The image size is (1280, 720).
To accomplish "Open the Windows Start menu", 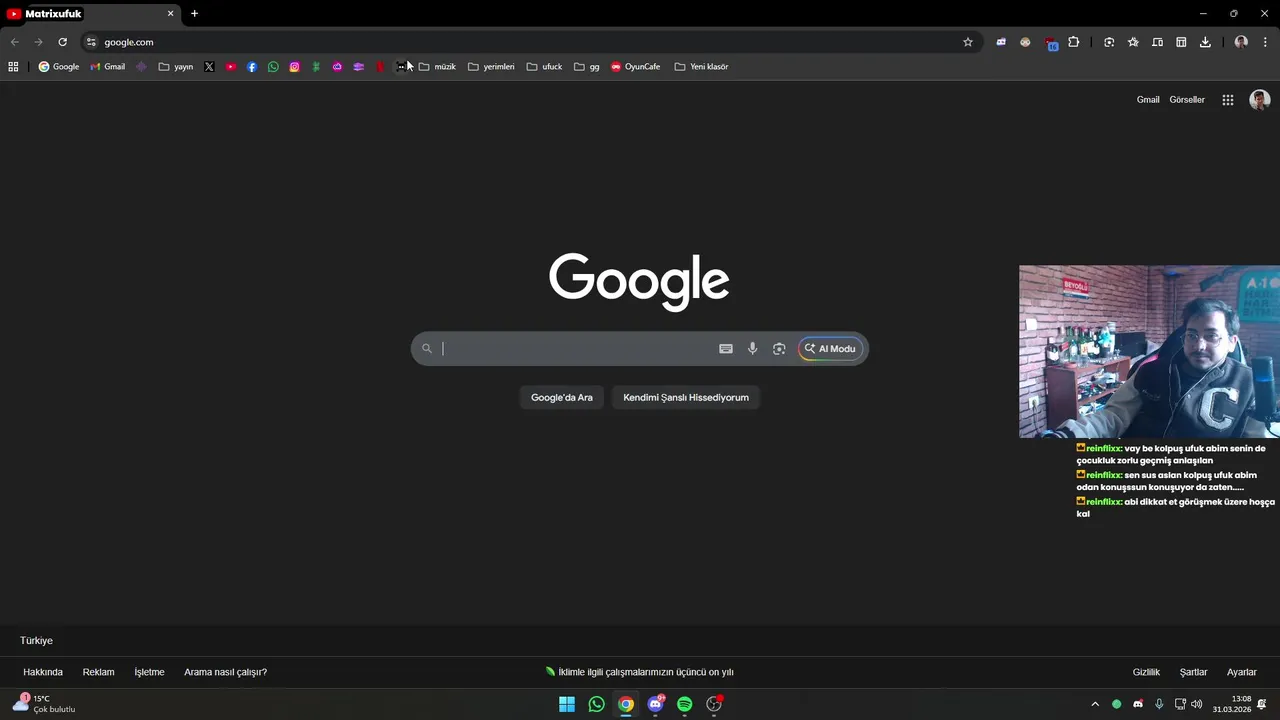I will point(567,704).
